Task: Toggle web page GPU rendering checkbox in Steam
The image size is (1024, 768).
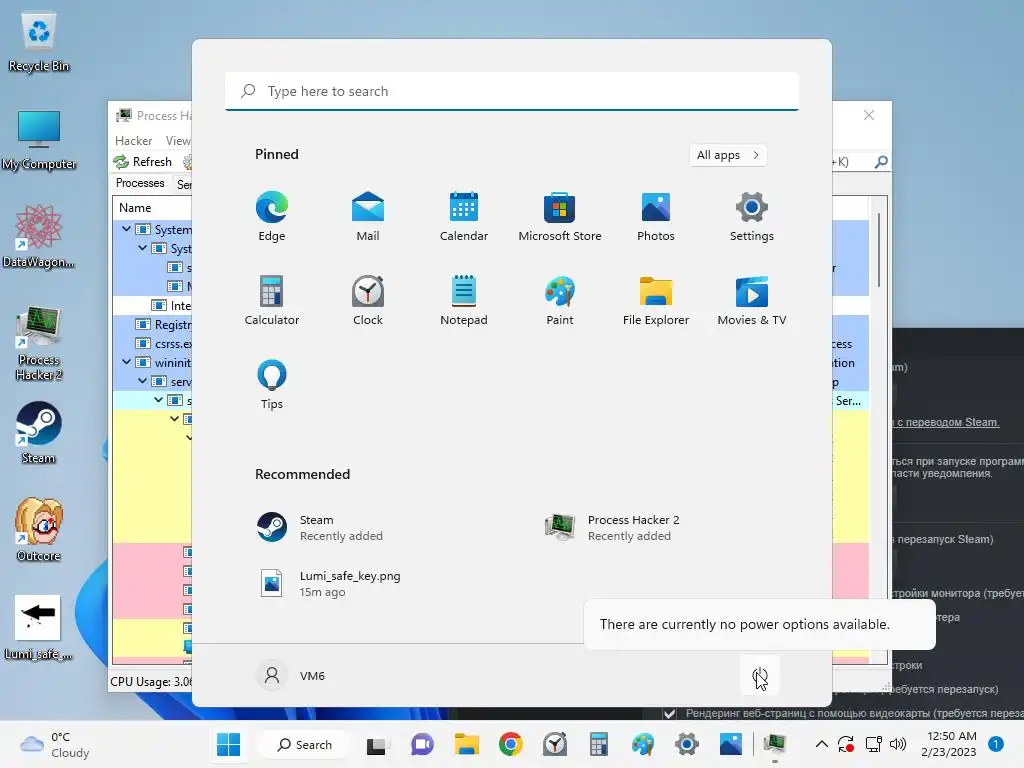Action: point(669,713)
